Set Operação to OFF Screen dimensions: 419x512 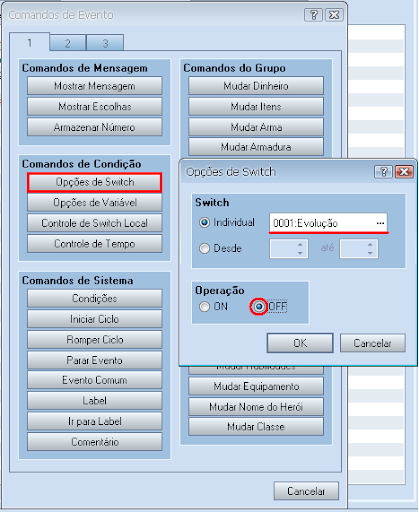click(259, 307)
